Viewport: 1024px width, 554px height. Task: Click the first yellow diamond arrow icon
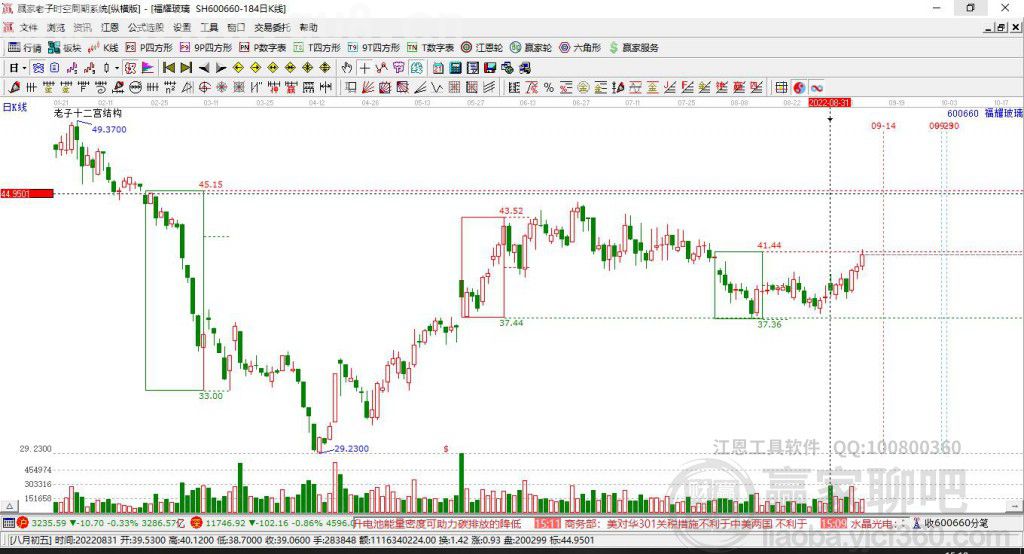[238, 68]
